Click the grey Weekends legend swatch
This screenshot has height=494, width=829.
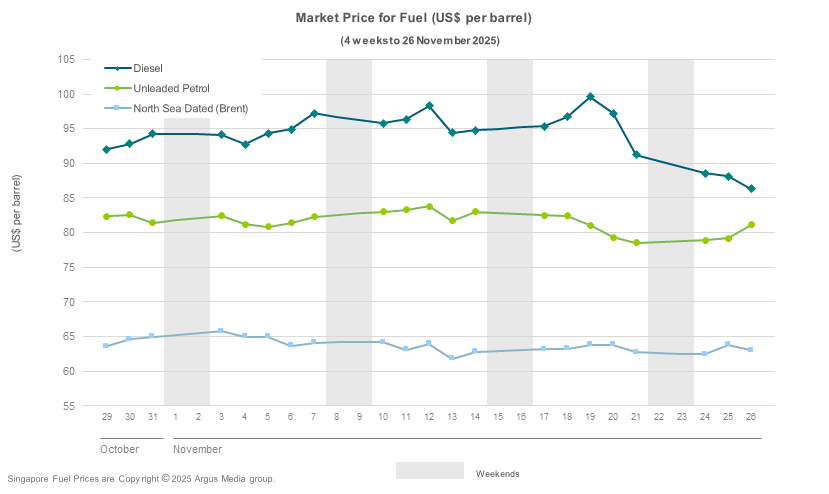coord(429,471)
